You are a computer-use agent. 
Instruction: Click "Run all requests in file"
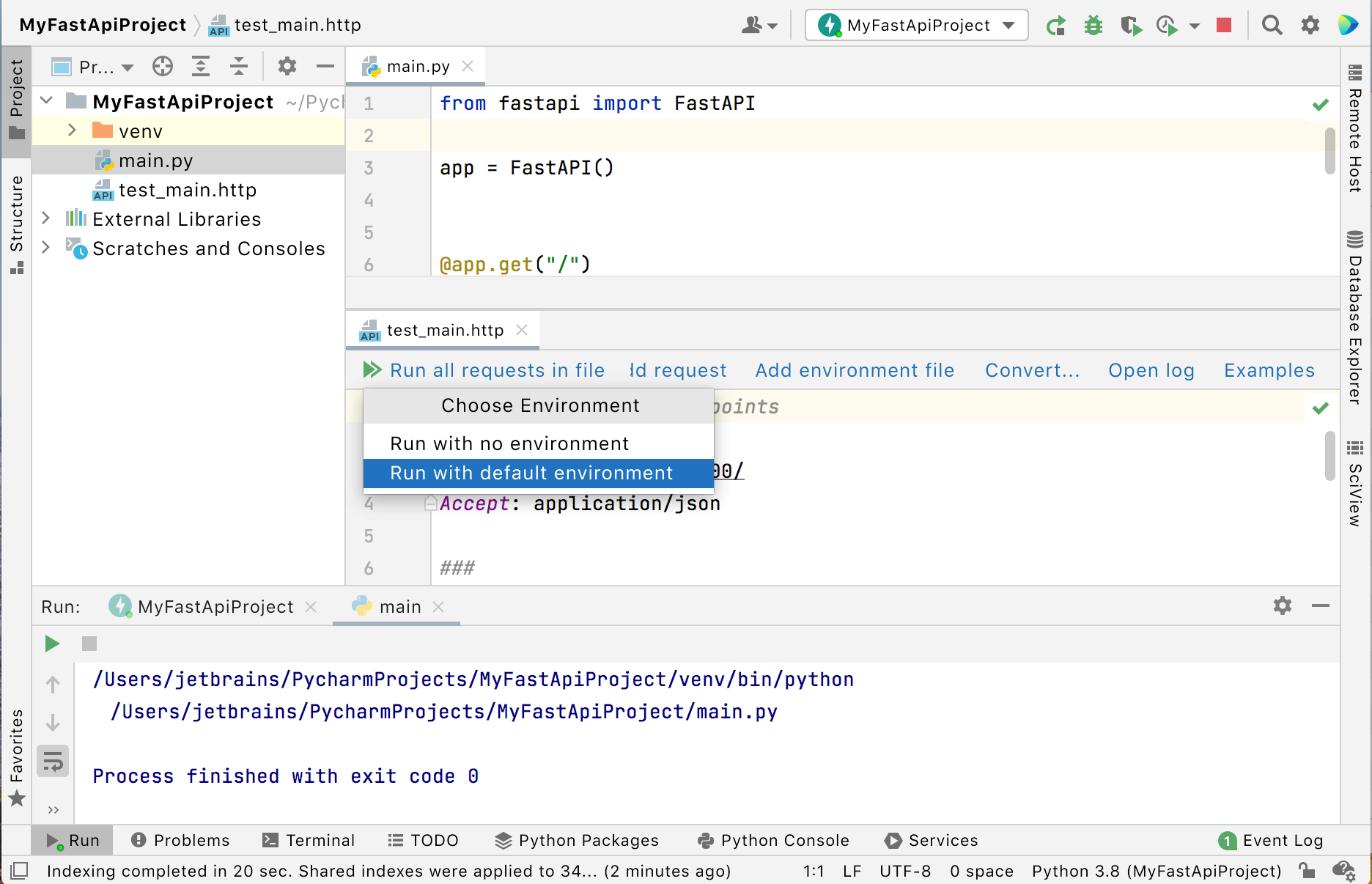[x=497, y=370]
